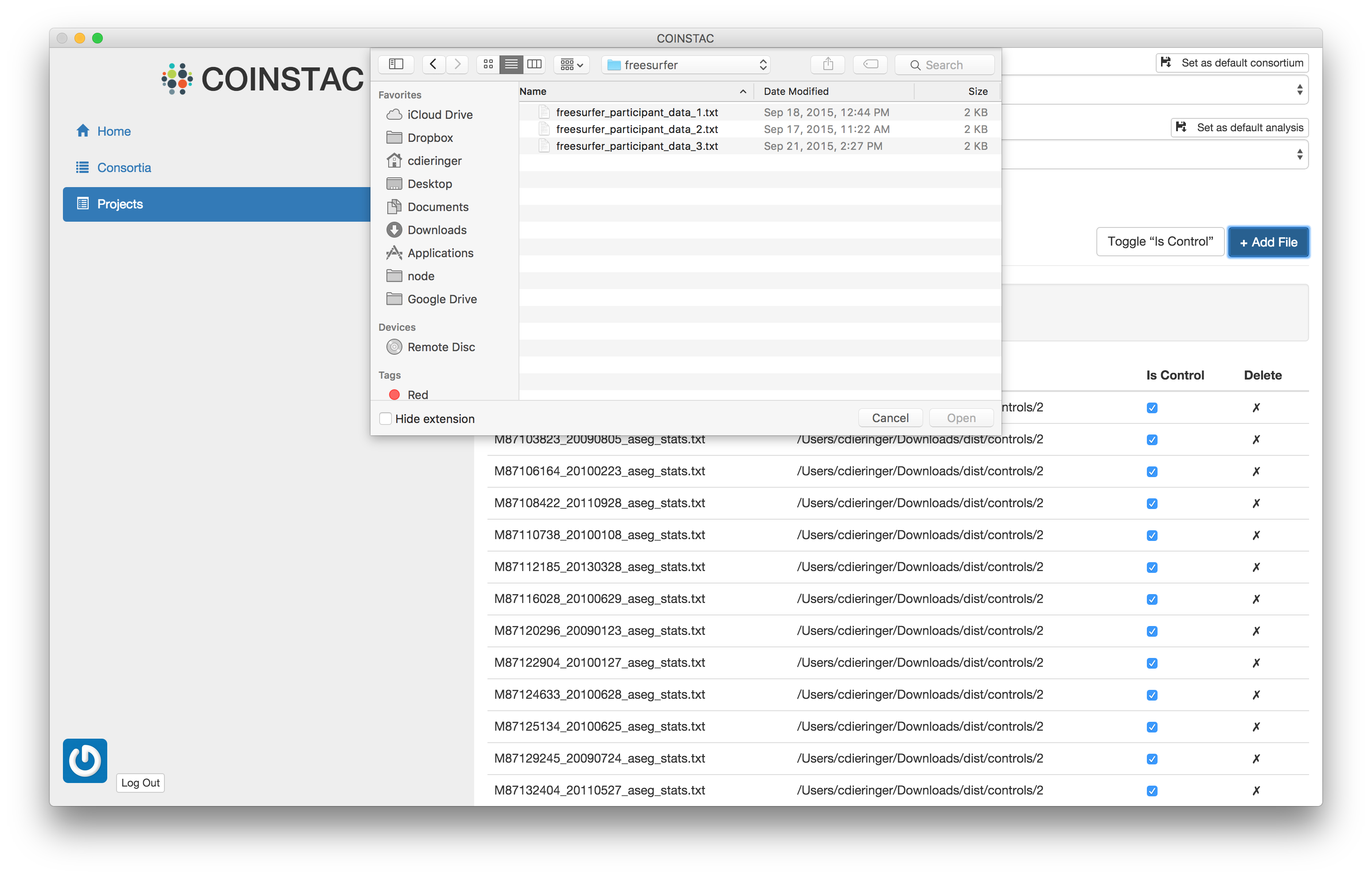Expand the consortium select dropdown
1372x877 pixels.
[1299, 90]
